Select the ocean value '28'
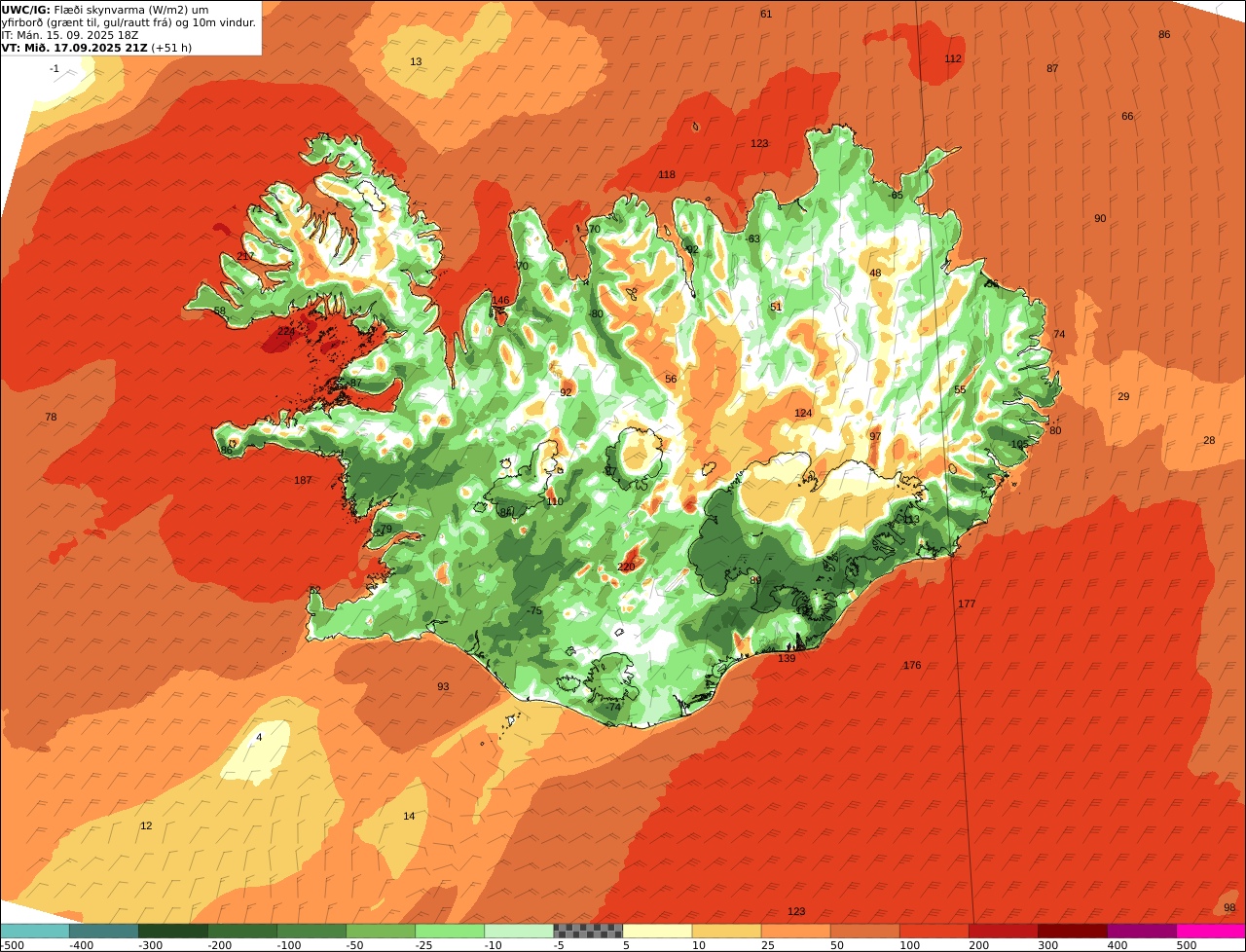Image resolution: width=1246 pixels, height=952 pixels. point(1209,440)
